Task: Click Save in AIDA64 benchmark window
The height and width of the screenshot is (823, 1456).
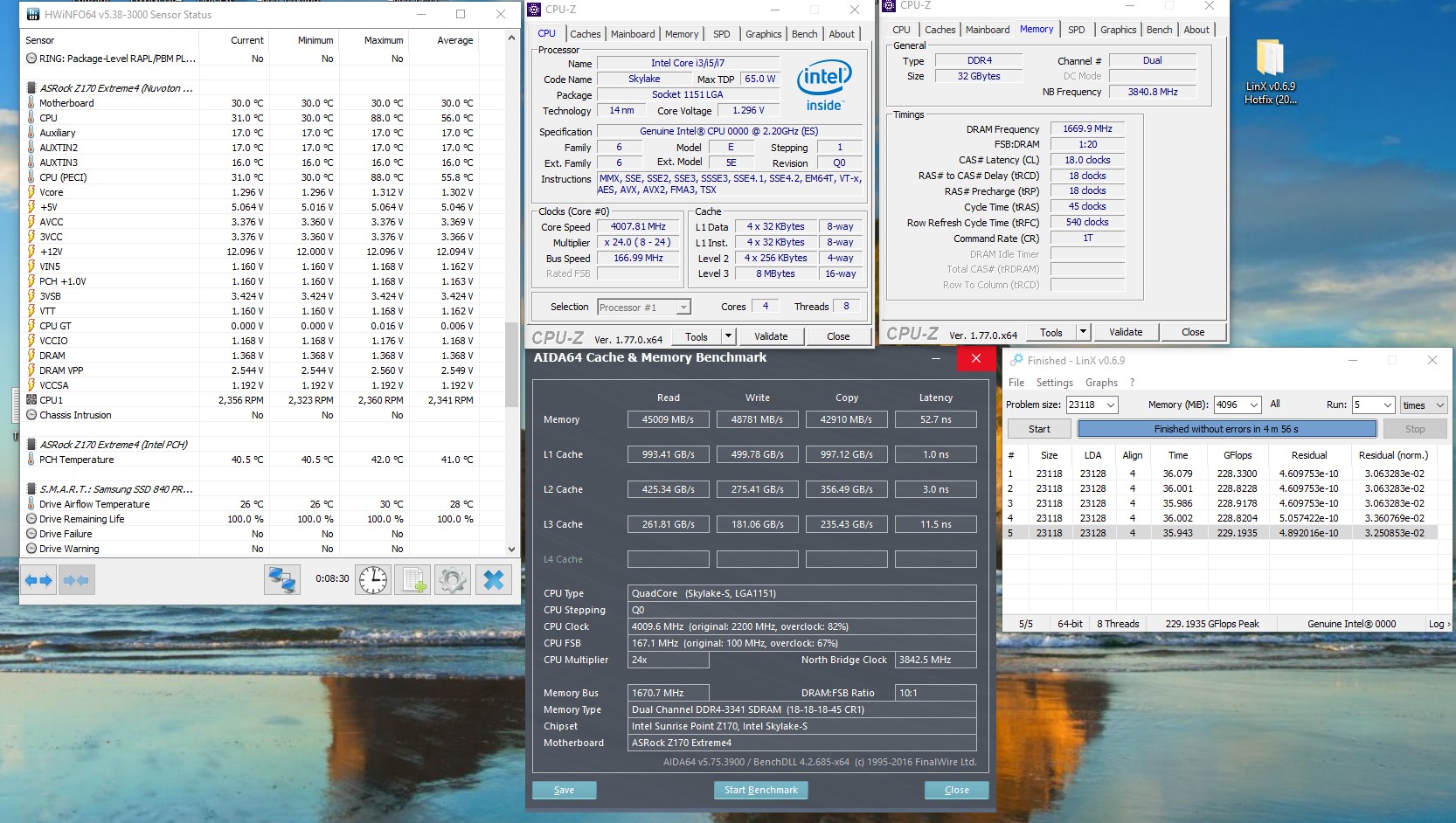Action: tap(564, 790)
